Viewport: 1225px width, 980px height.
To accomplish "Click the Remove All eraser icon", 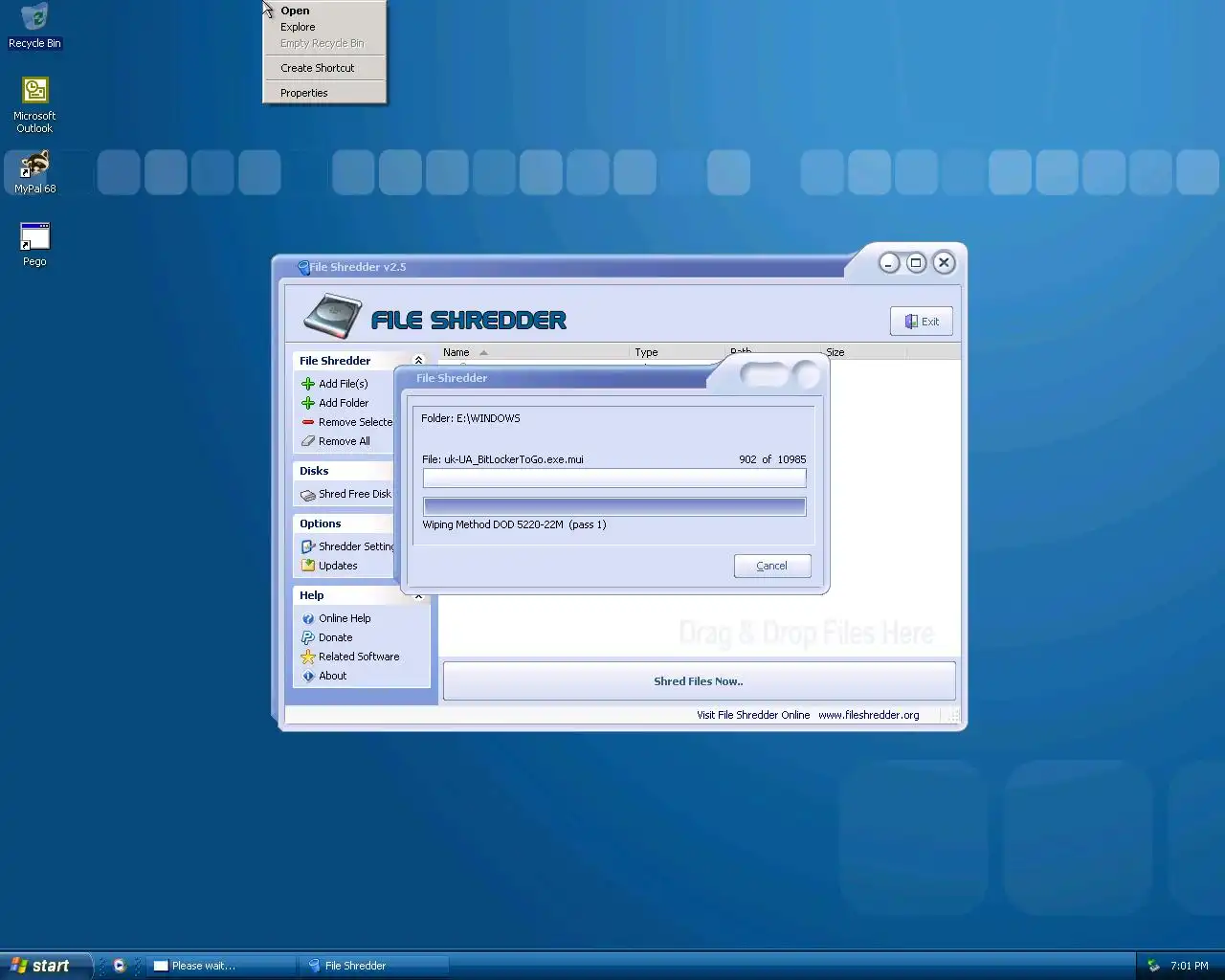I will (308, 441).
